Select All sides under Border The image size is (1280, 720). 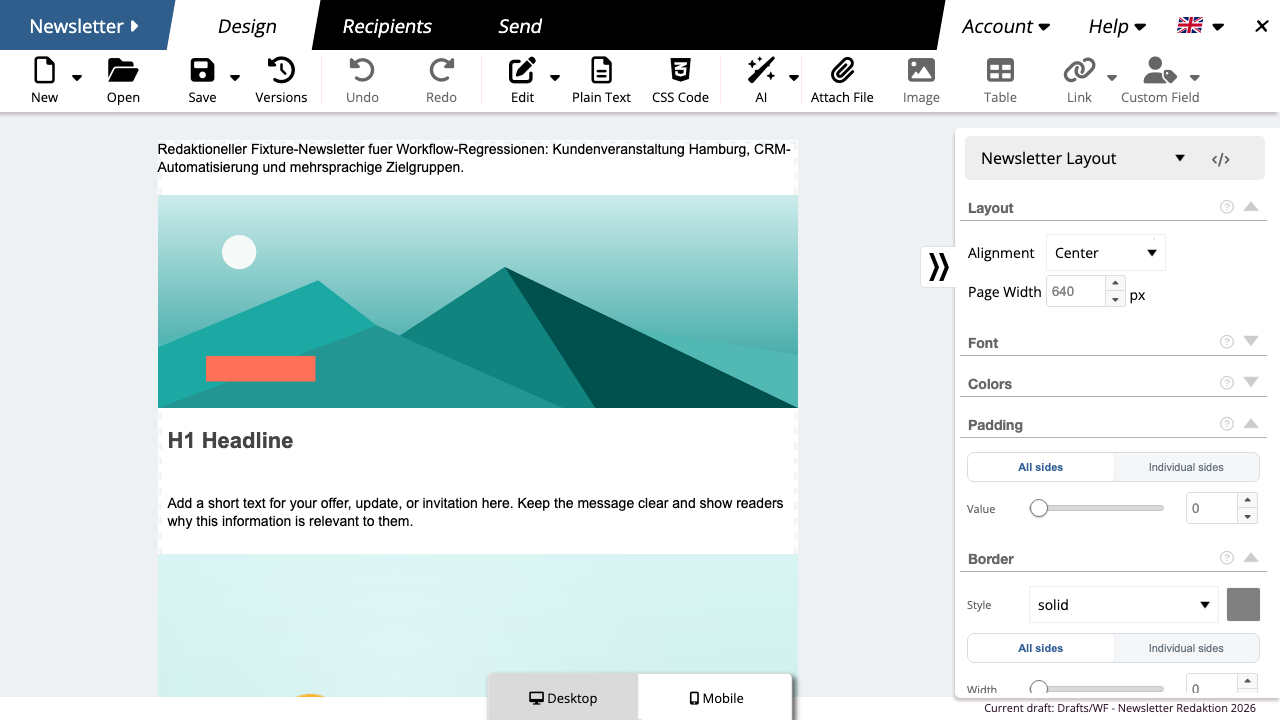point(1041,648)
